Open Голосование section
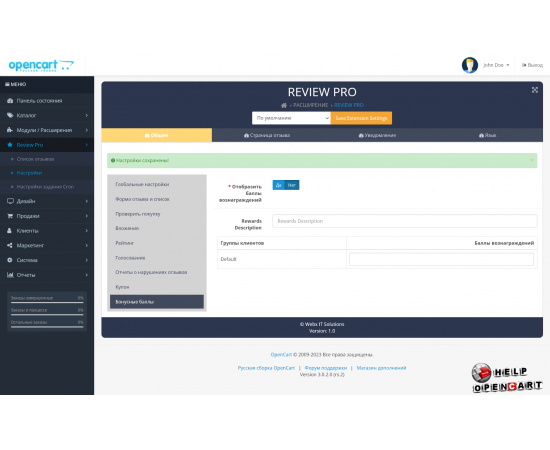Image resolution: width=550 pixels, height=450 pixels. click(157, 258)
